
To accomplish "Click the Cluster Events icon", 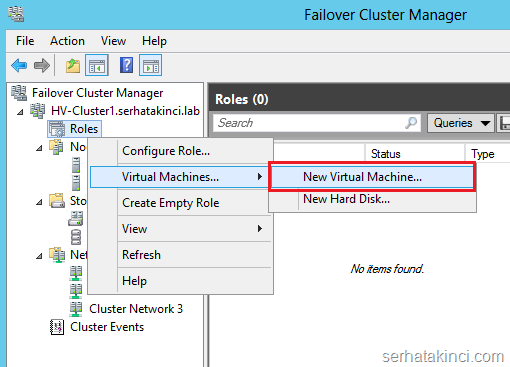I will (57, 327).
